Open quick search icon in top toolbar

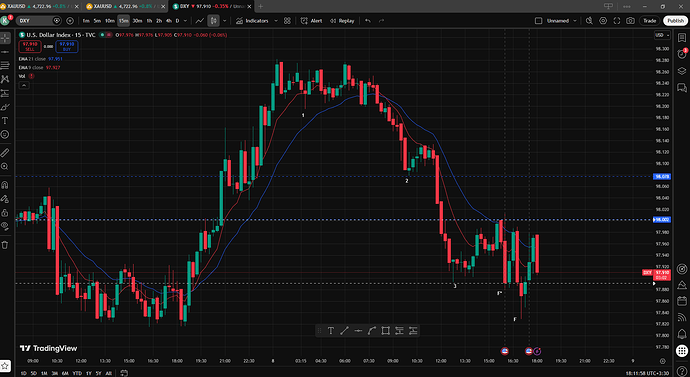pyautogui.click(x=589, y=21)
